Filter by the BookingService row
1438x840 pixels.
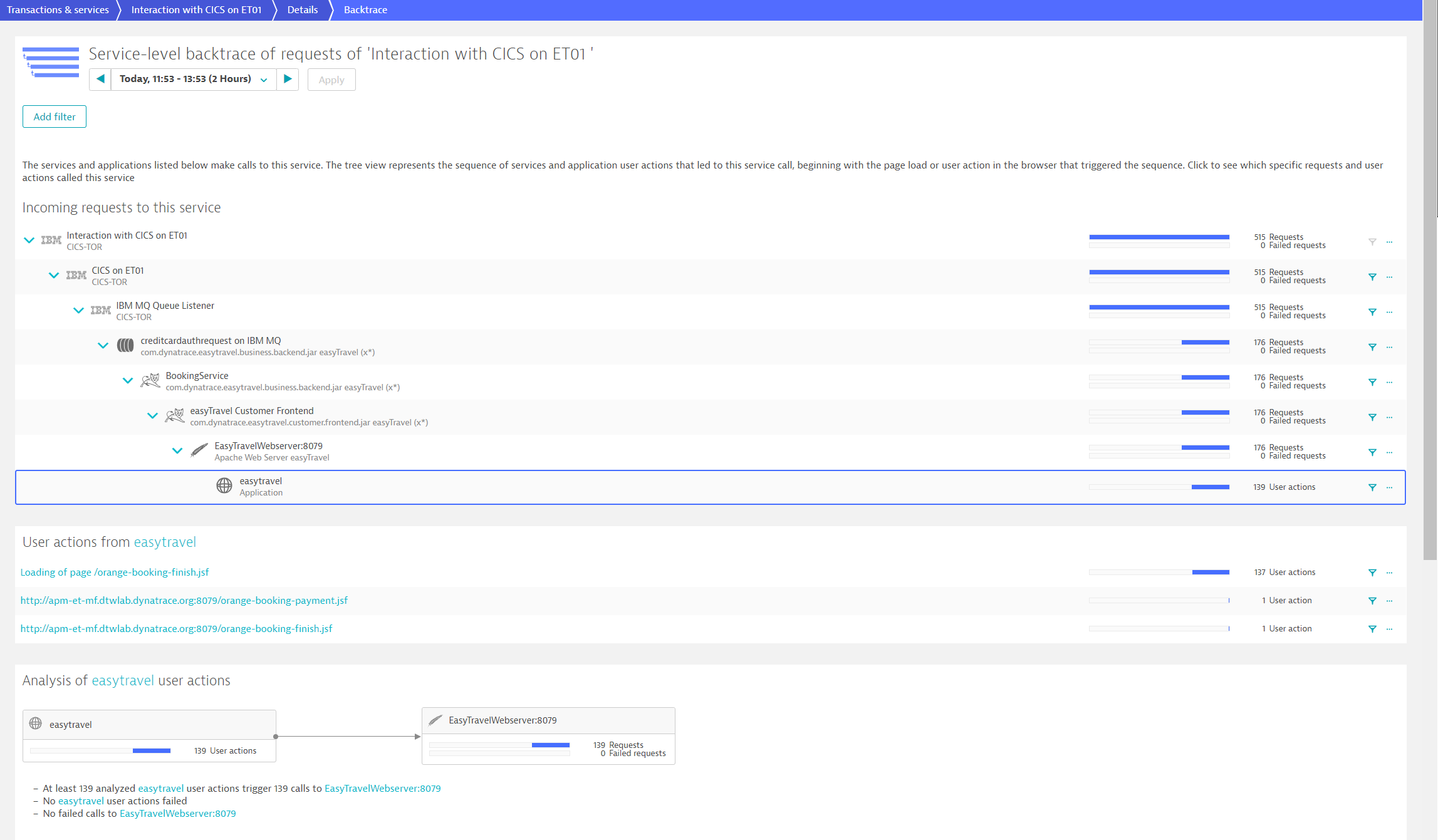(x=1372, y=382)
